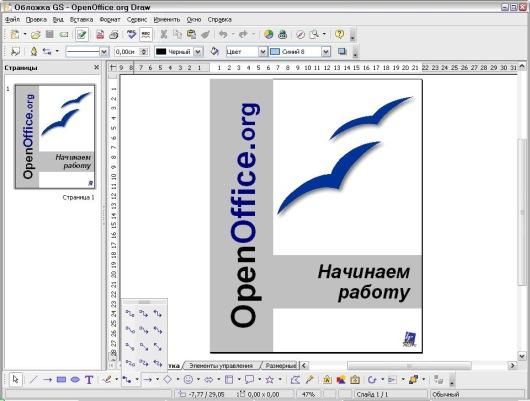
Task: Open the Stars shapes dropdown arrow
Action: point(280,379)
